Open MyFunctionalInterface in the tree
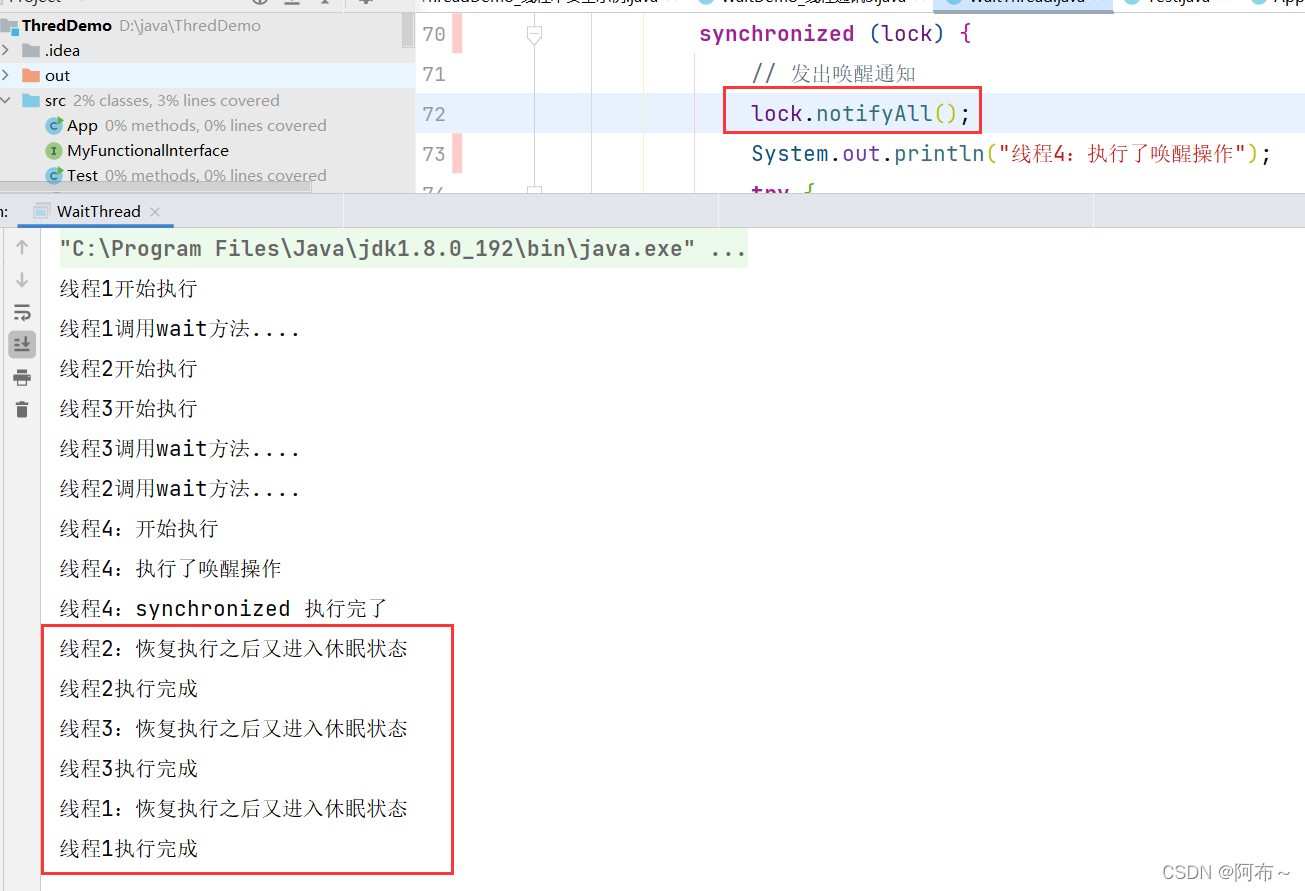This screenshot has height=891, width=1305. 148,150
